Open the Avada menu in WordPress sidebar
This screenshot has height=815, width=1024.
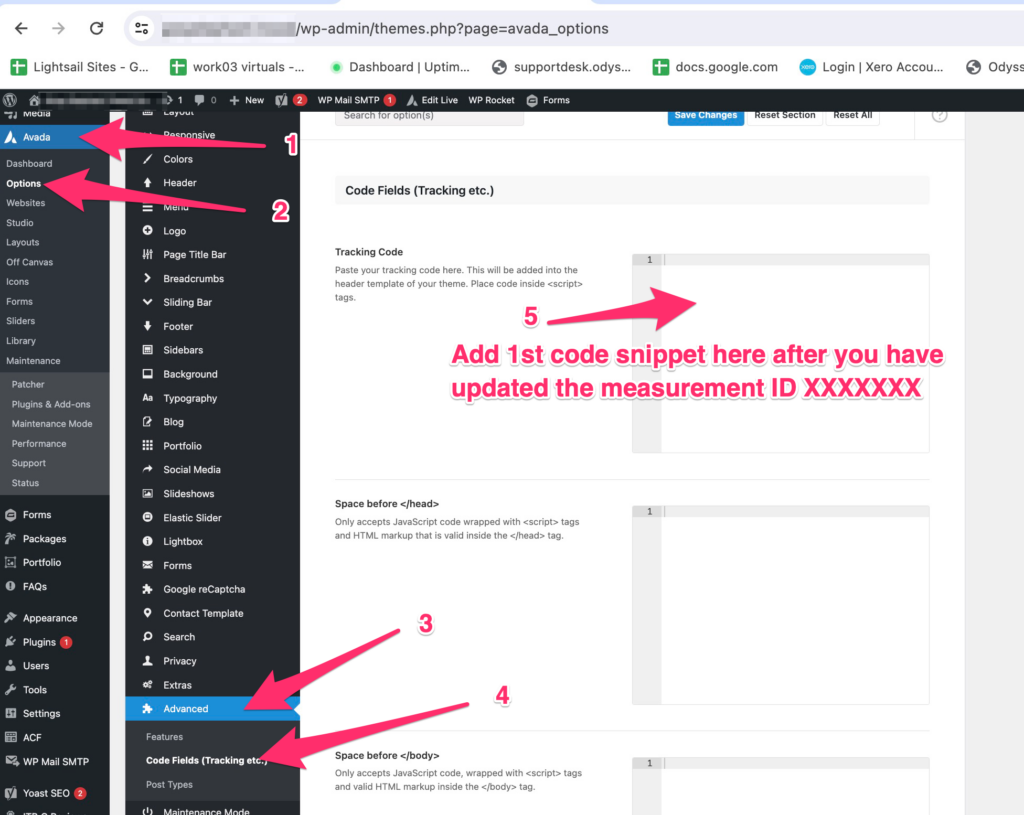pos(55,137)
